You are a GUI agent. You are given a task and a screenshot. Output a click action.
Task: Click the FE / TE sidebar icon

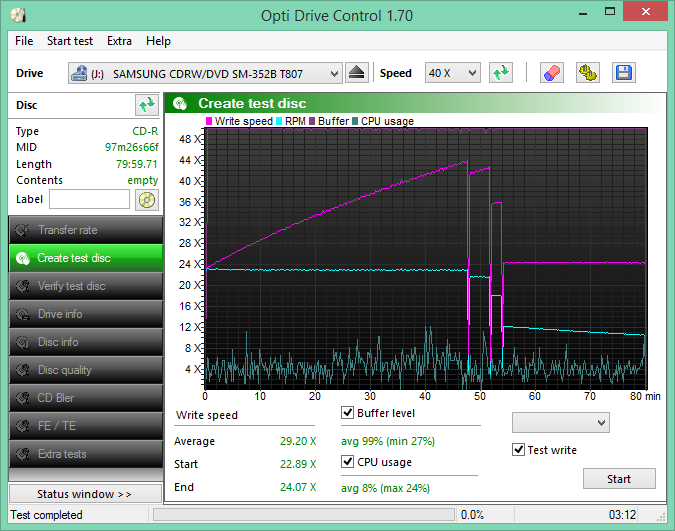[22, 426]
